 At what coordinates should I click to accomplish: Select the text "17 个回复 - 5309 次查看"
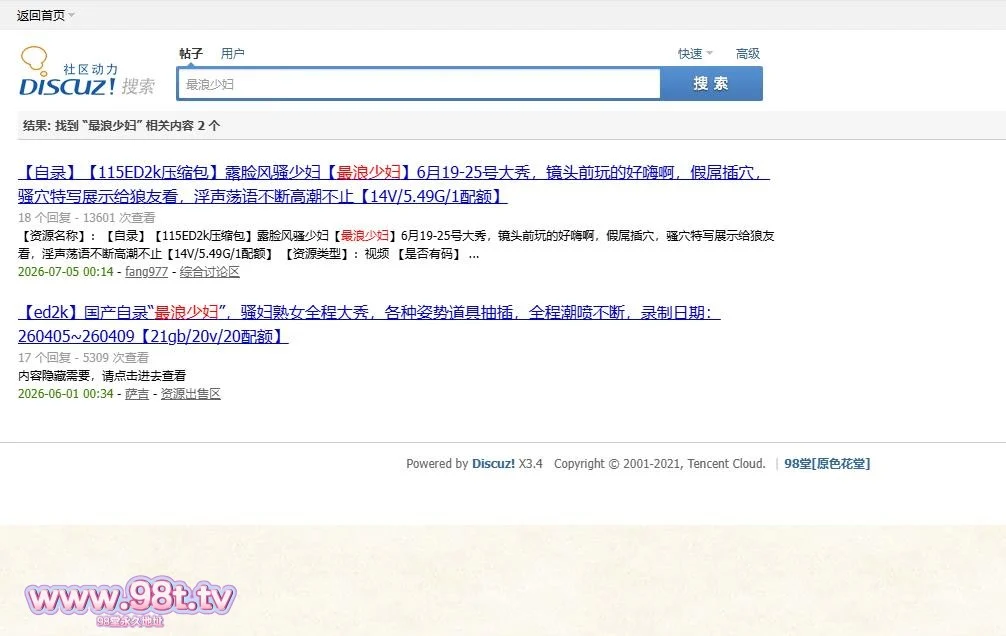click(83, 357)
